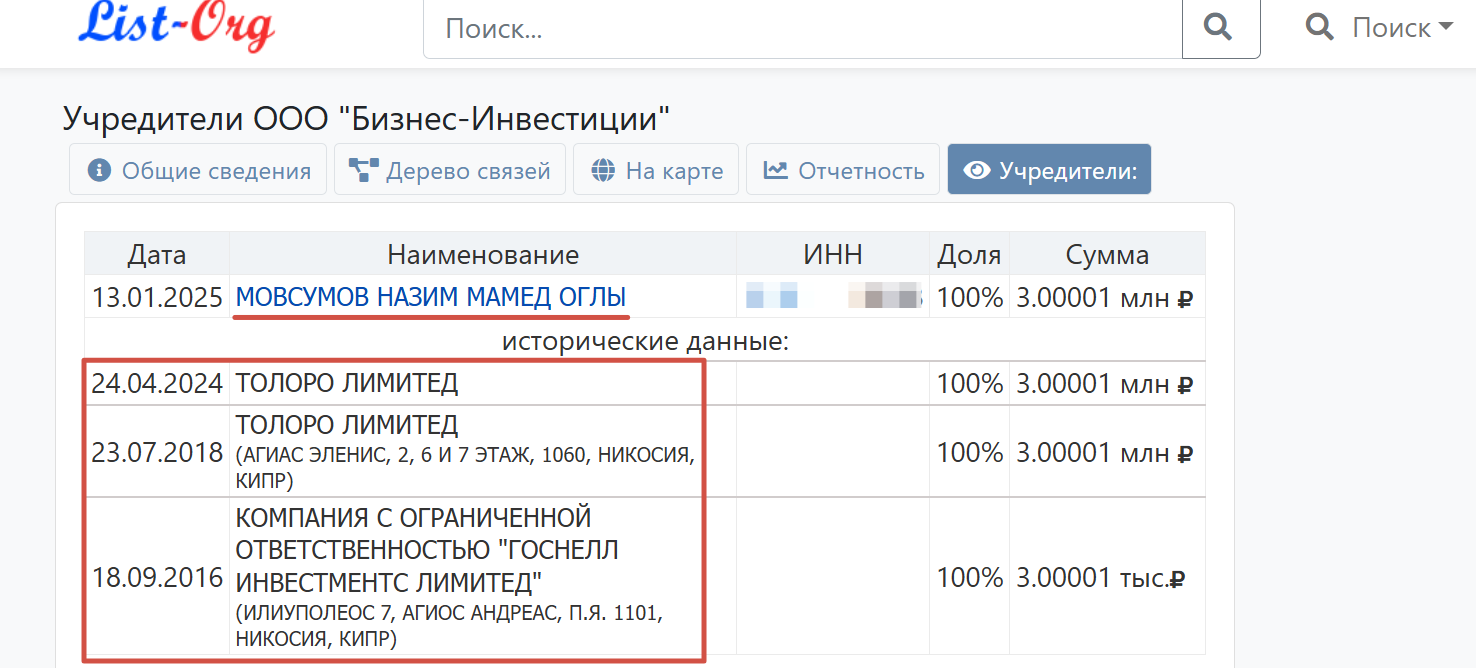Click the tree diagram icon on Дерево связей
This screenshot has width=1476, height=668.
362,170
